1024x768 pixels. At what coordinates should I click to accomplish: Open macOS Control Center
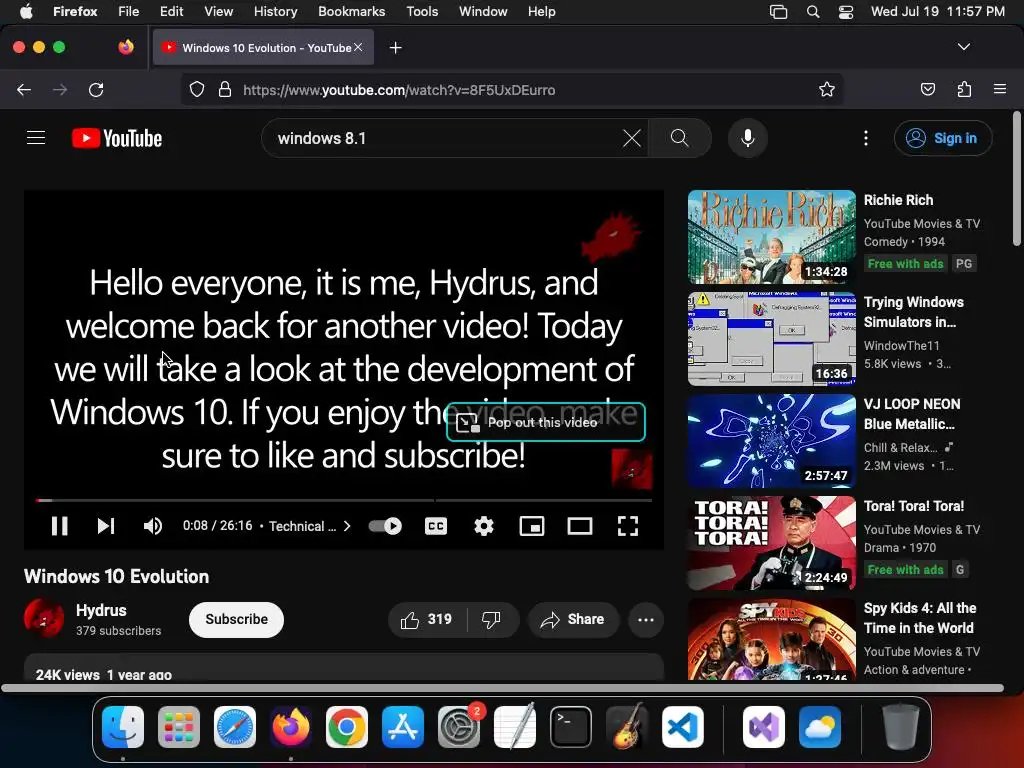point(846,11)
